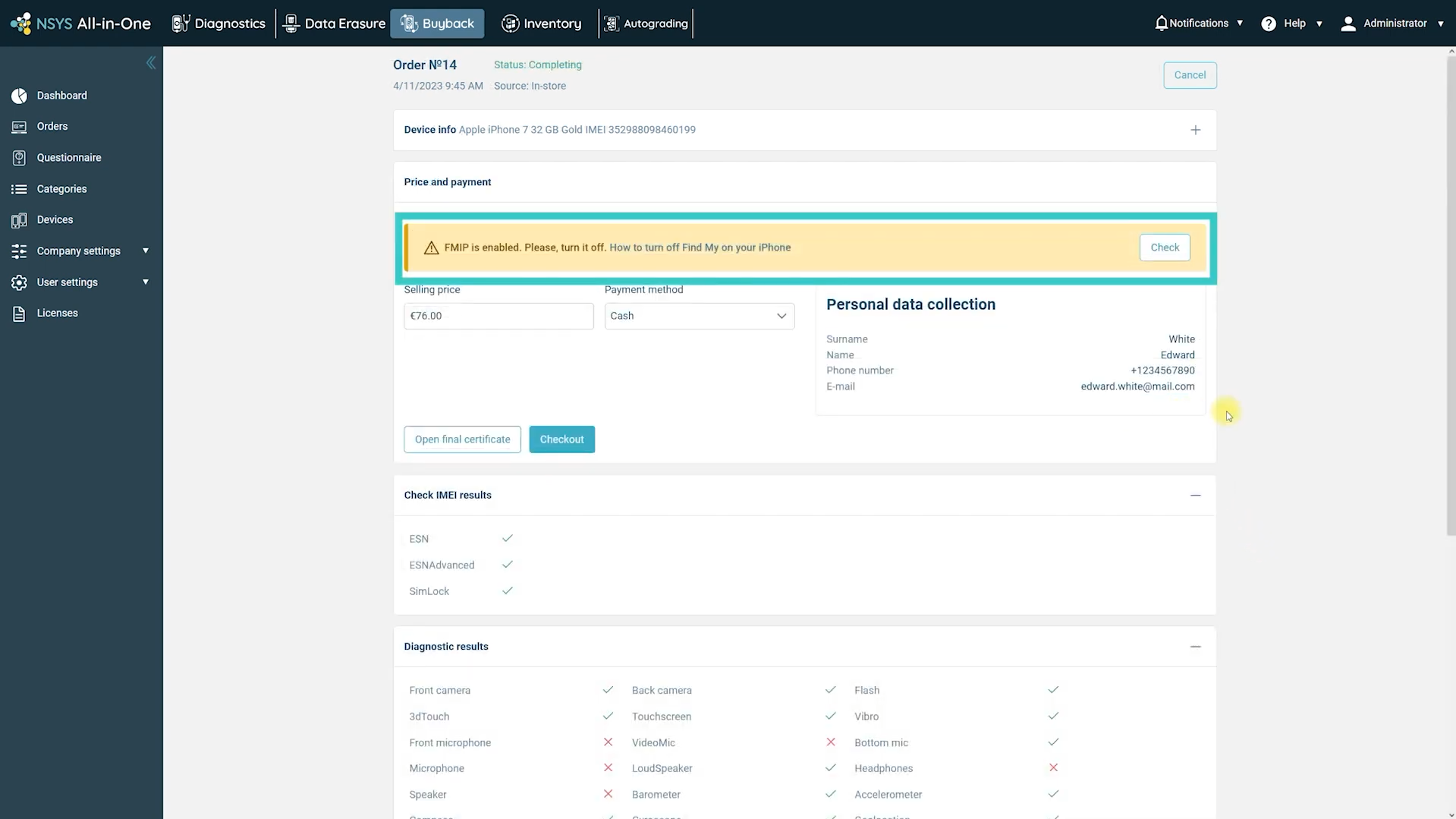The image size is (1456, 819).
Task: Click the Checkout button
Action: (561, 439)
